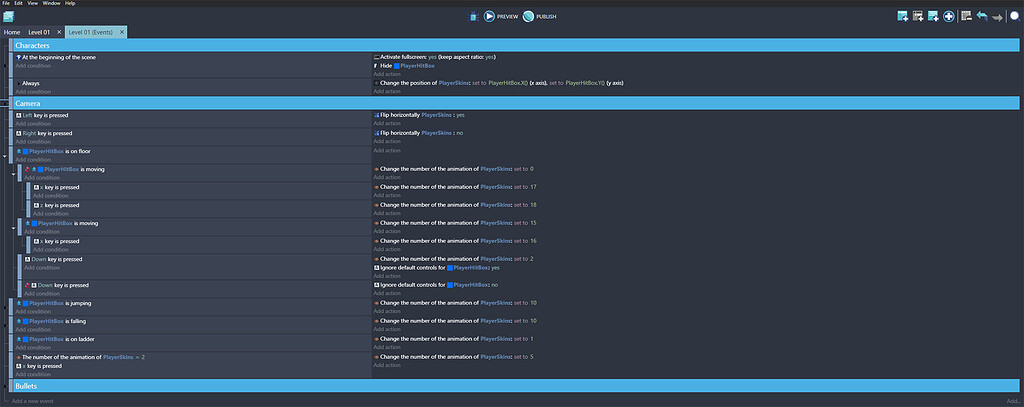Click 'Flip horizontally PlayerSkins: yes' action

click(419, 115)
